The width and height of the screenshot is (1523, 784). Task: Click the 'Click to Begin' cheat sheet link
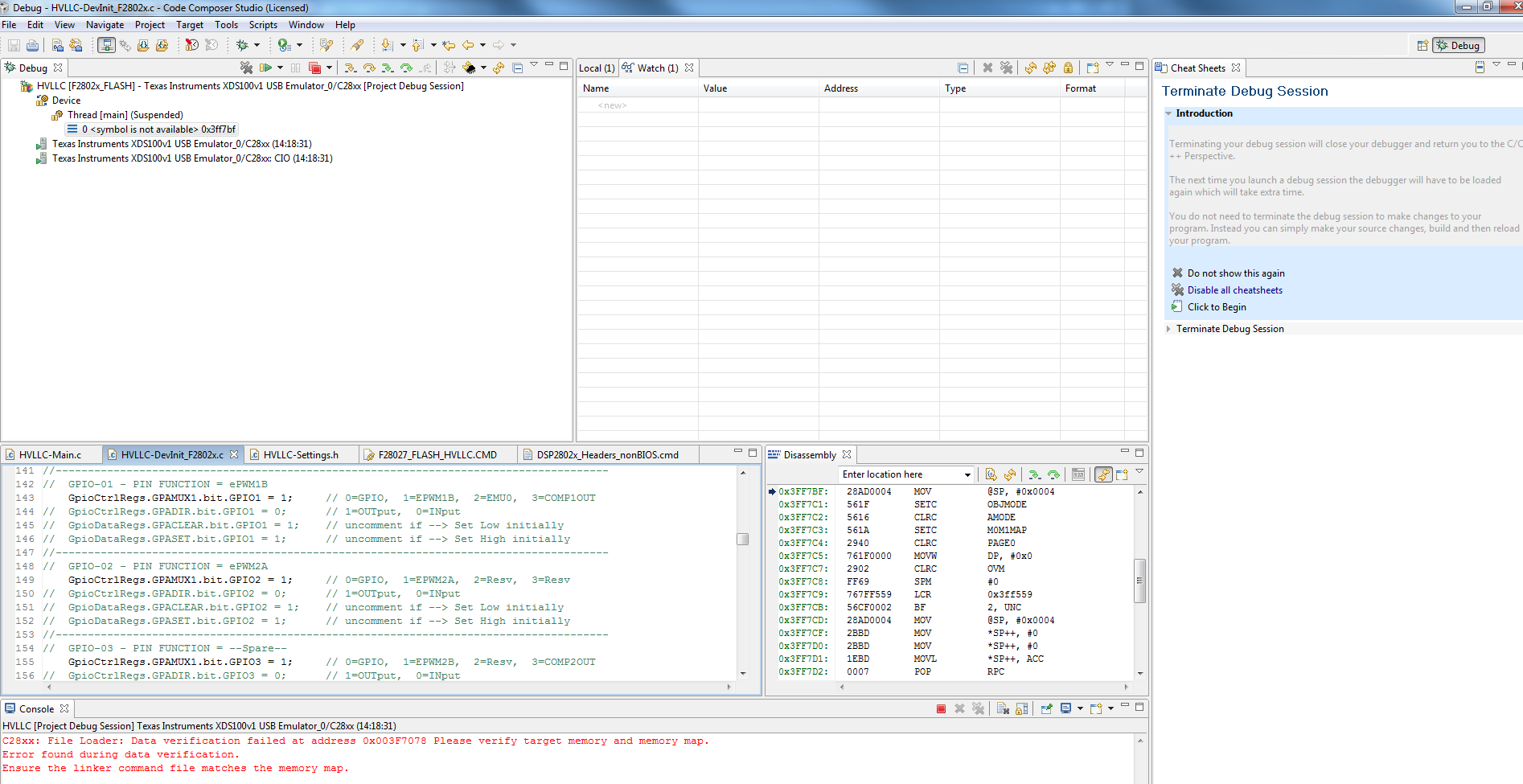(x=1217, y=306)
